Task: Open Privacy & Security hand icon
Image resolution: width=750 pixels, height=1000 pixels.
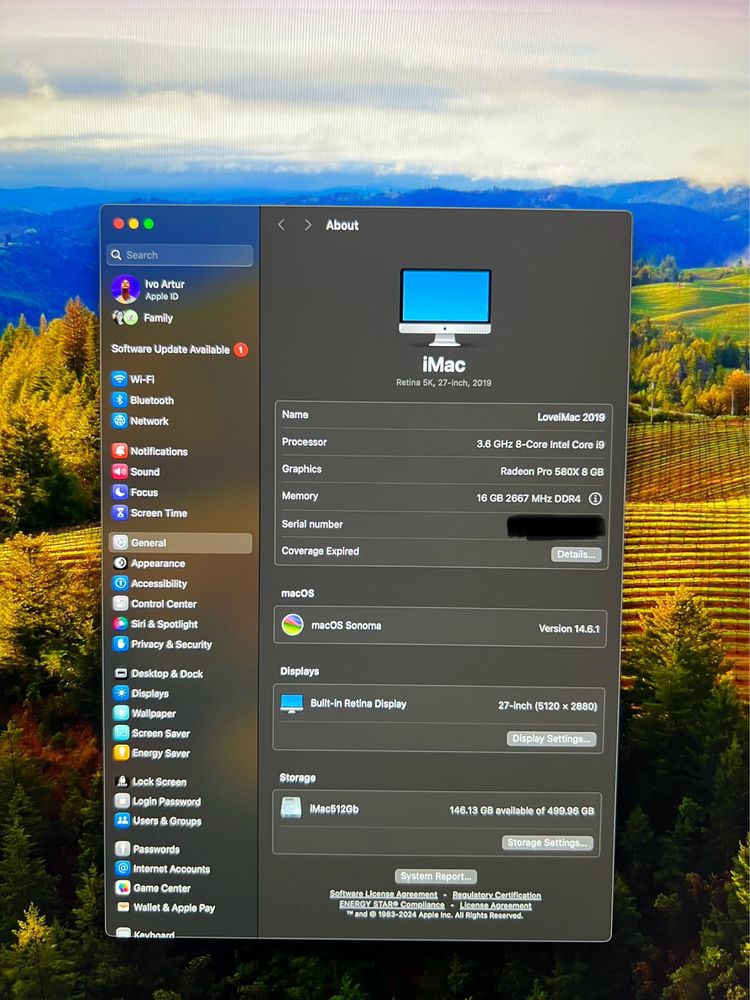Action: [120, 643]
